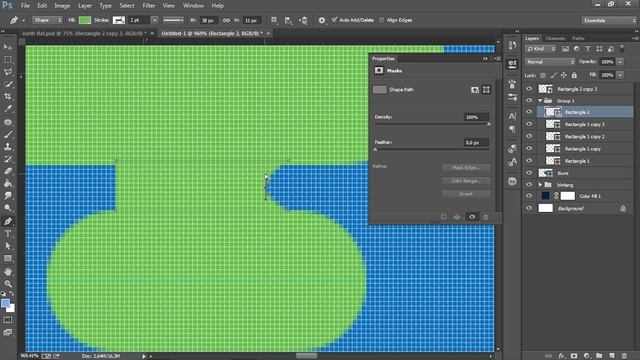Viewport: 640px width, 360px height.
Task: Select the Move tool
Action: (x=8, y=47)
